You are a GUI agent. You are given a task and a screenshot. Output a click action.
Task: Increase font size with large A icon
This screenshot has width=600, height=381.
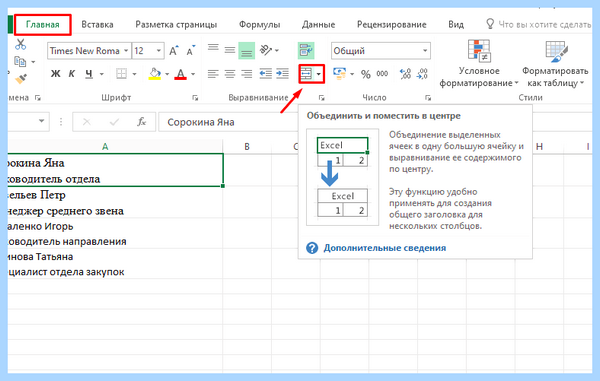point(174,51)
